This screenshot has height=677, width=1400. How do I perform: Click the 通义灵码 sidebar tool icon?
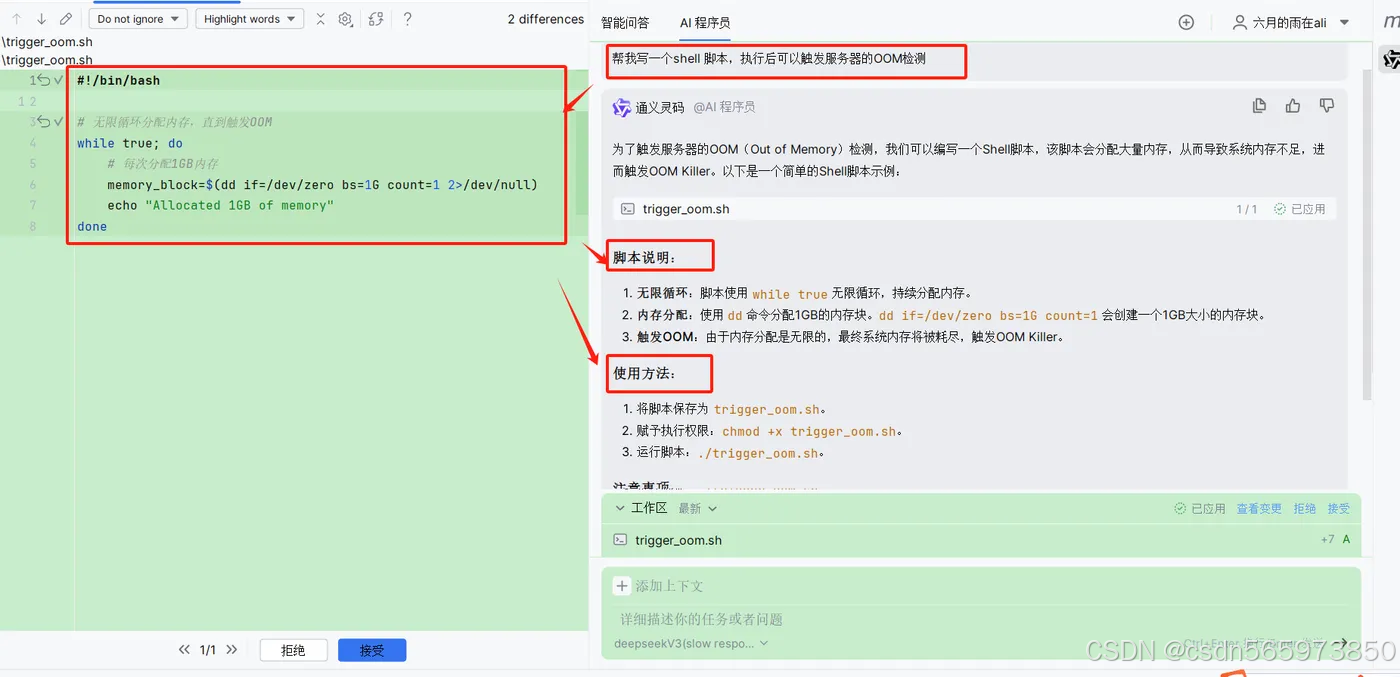1391,60
